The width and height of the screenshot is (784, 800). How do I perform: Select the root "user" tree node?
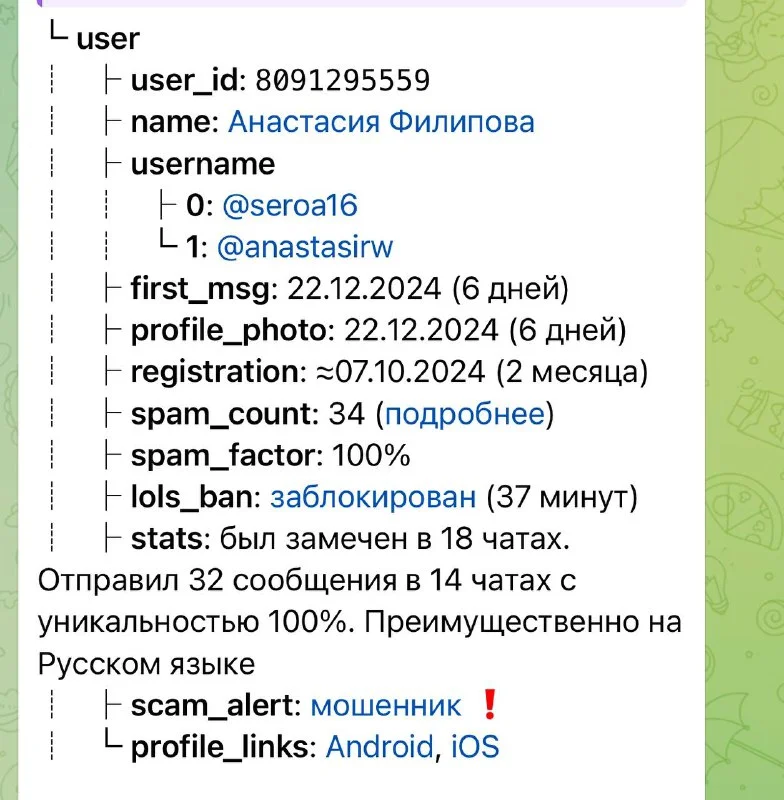point(108,39)
